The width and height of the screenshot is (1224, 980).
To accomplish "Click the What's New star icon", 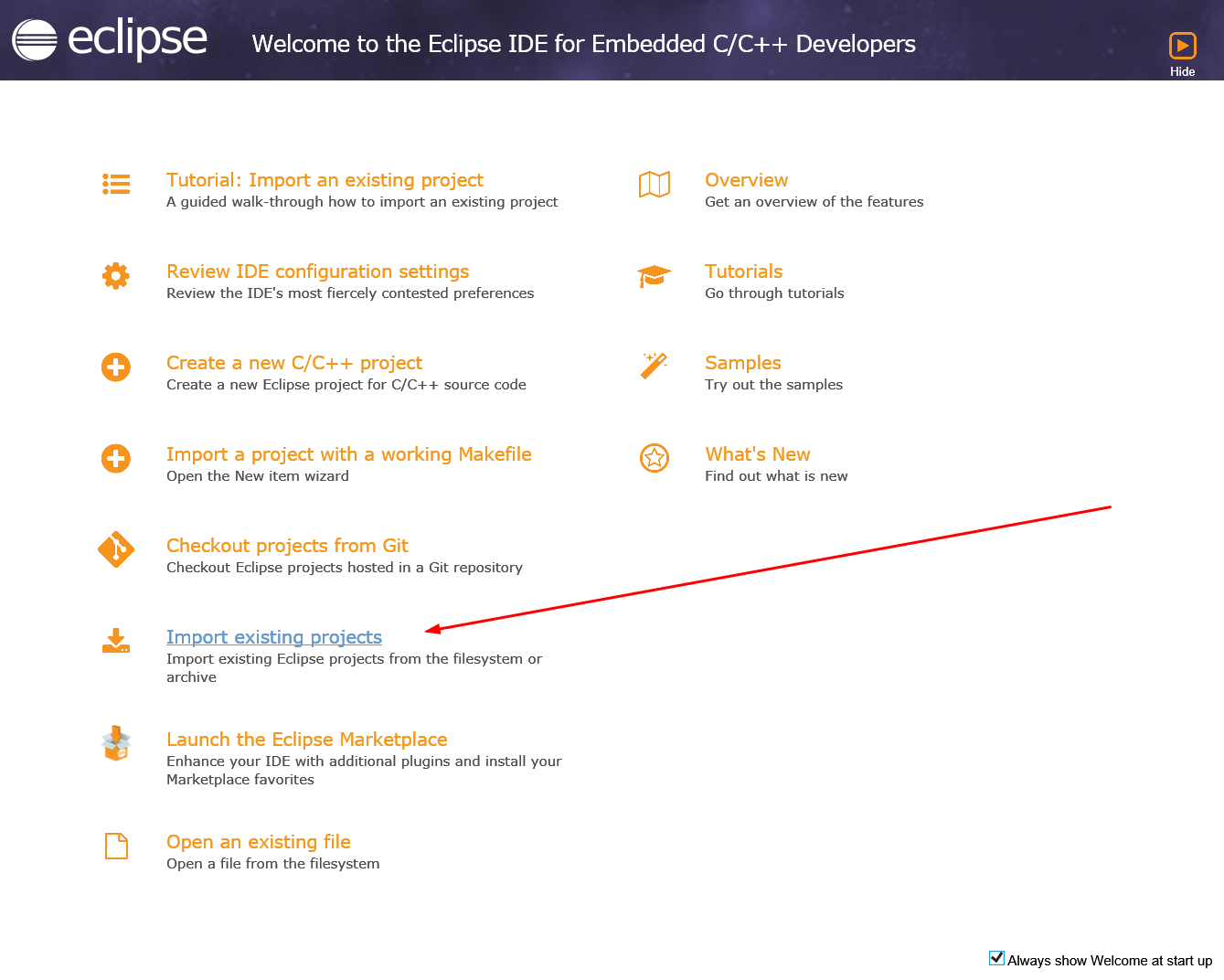I will point(655,458).
